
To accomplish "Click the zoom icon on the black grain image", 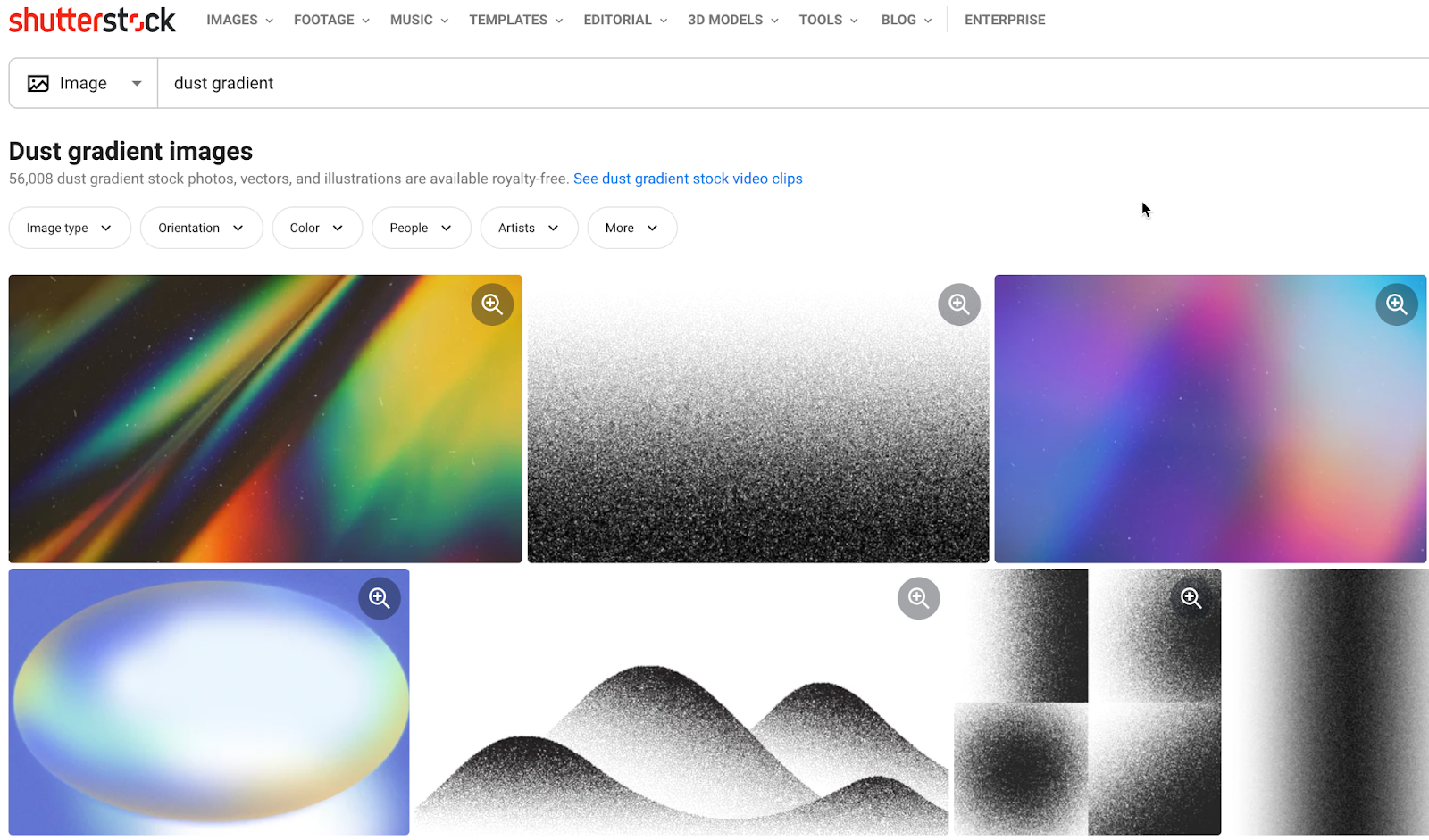I will point(958,304).
